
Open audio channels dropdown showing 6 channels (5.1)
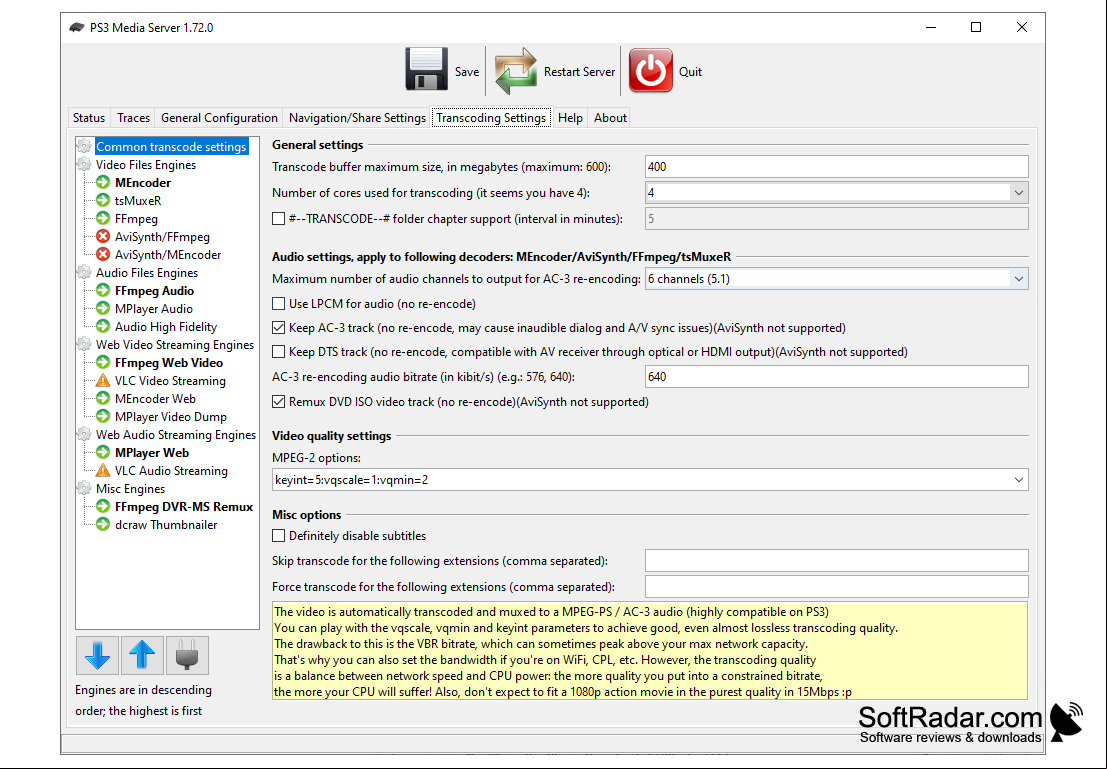click(1018, 279)
